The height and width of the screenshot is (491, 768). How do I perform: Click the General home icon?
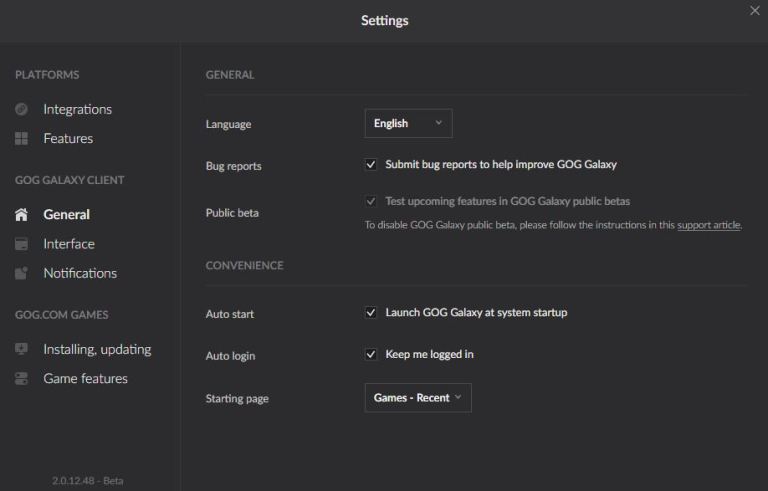[x=21, y=214]
